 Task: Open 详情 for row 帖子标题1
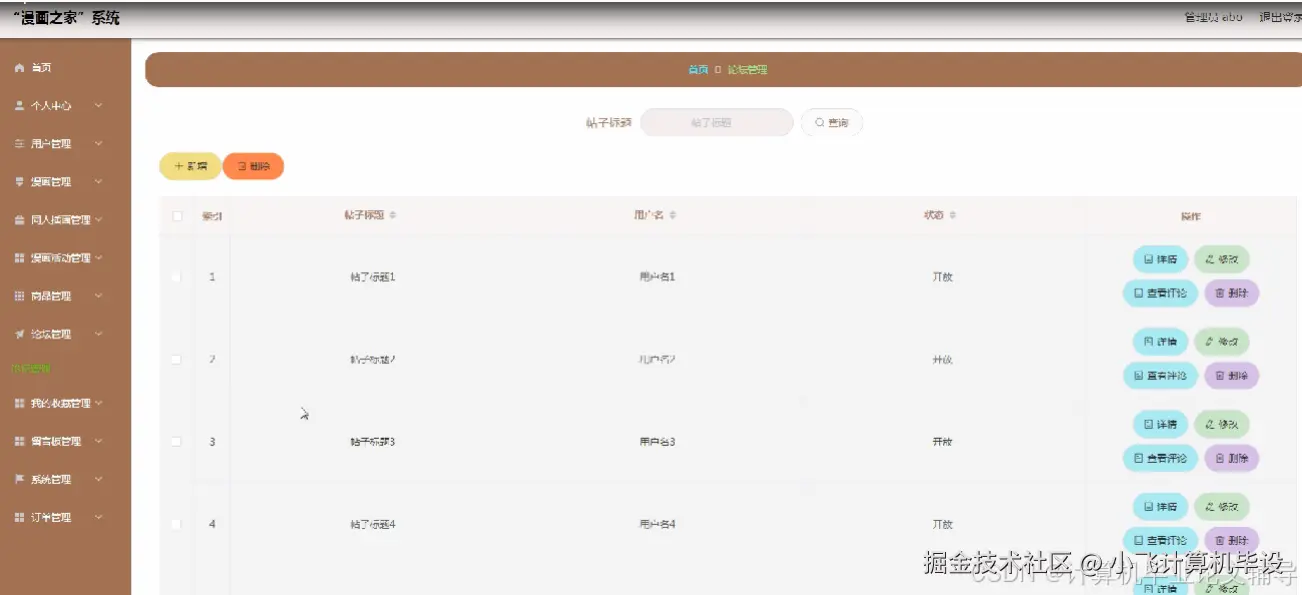click(1160, 260)
